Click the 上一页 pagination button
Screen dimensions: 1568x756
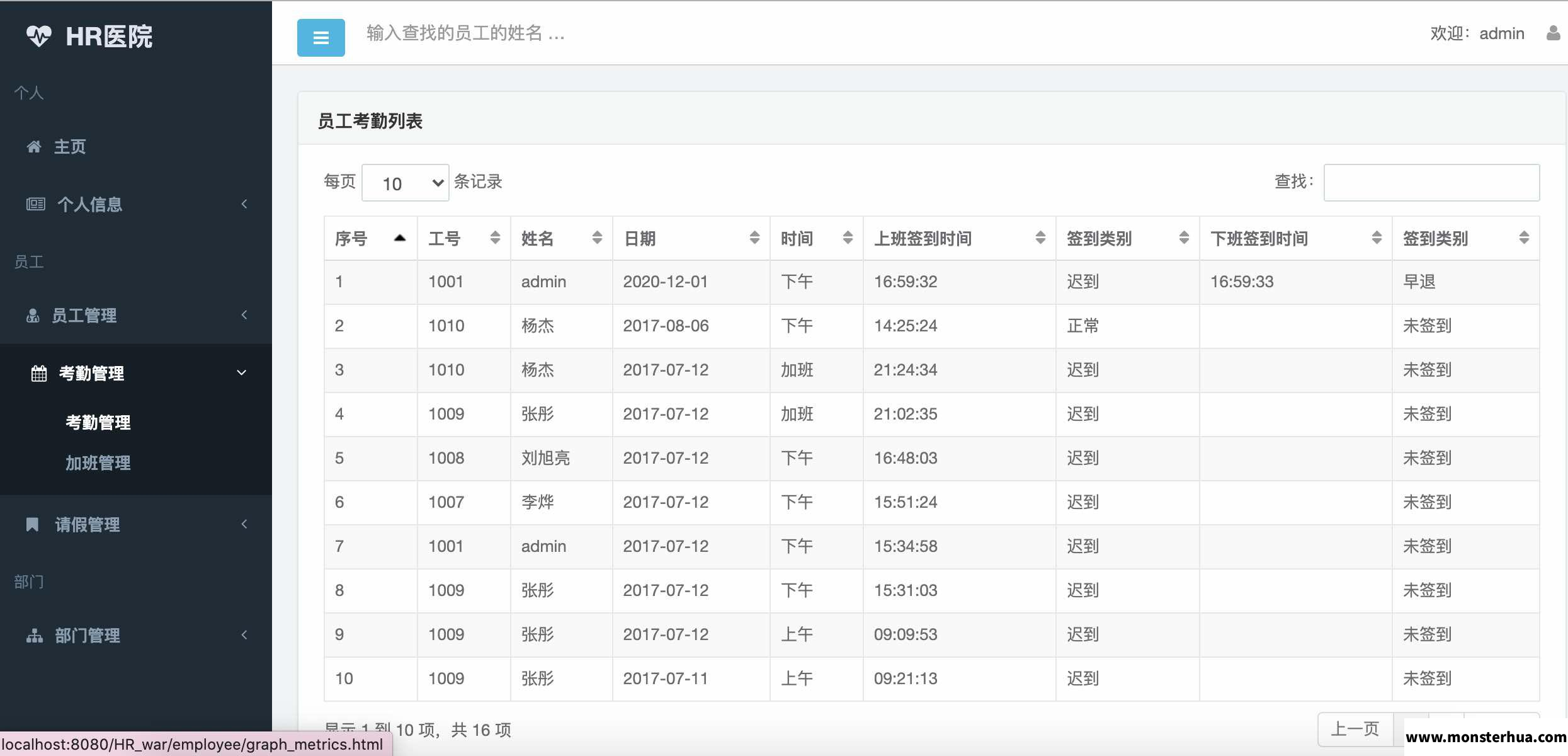click(x=1355, y=730)
